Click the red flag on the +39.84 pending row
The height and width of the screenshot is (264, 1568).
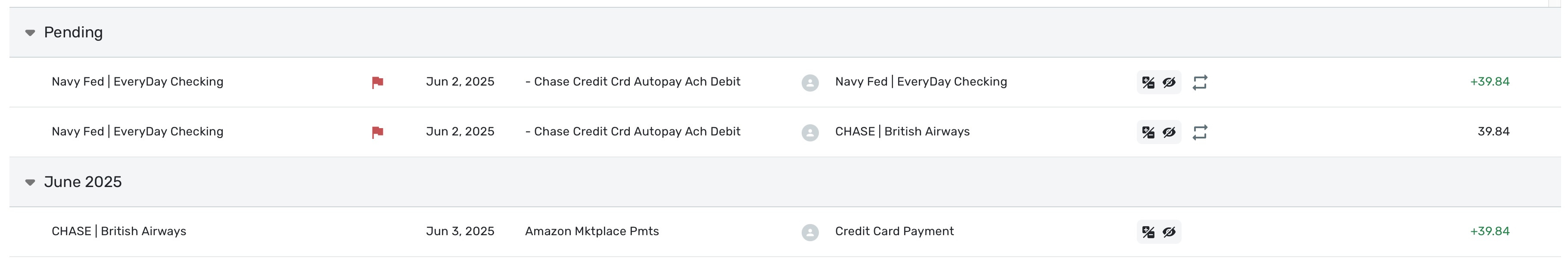[x=377, y=83]
